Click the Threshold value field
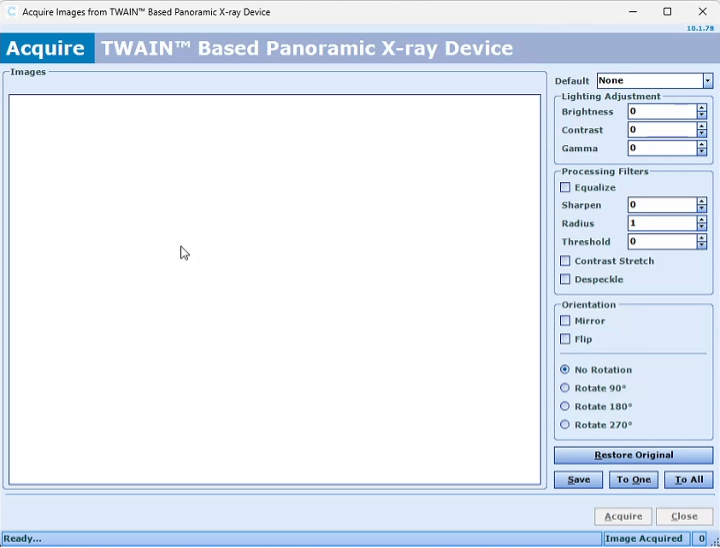Image resolution: width=720 pixels, height=548 pixels. [x=662, y=242]
